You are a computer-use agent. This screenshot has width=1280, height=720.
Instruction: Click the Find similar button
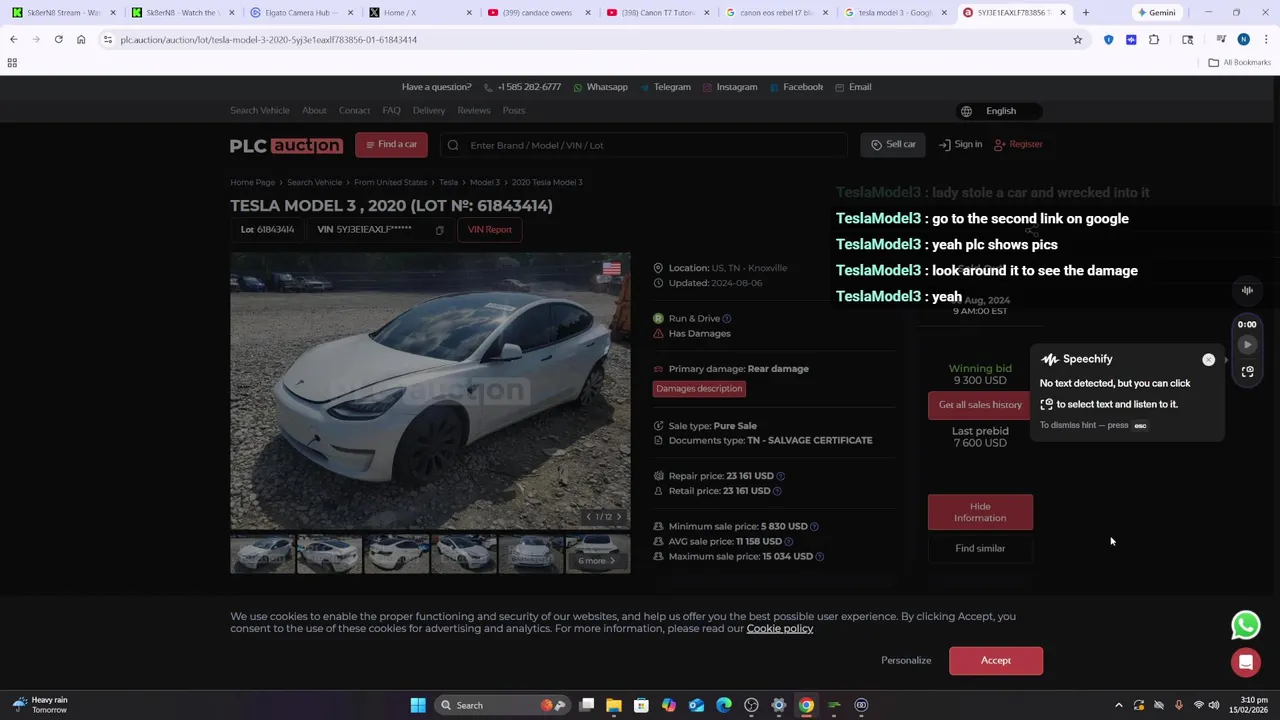click(980, 548)
